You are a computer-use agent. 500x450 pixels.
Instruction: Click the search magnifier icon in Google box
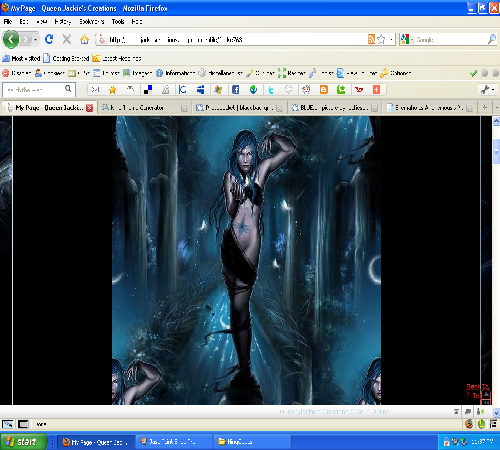492,39
